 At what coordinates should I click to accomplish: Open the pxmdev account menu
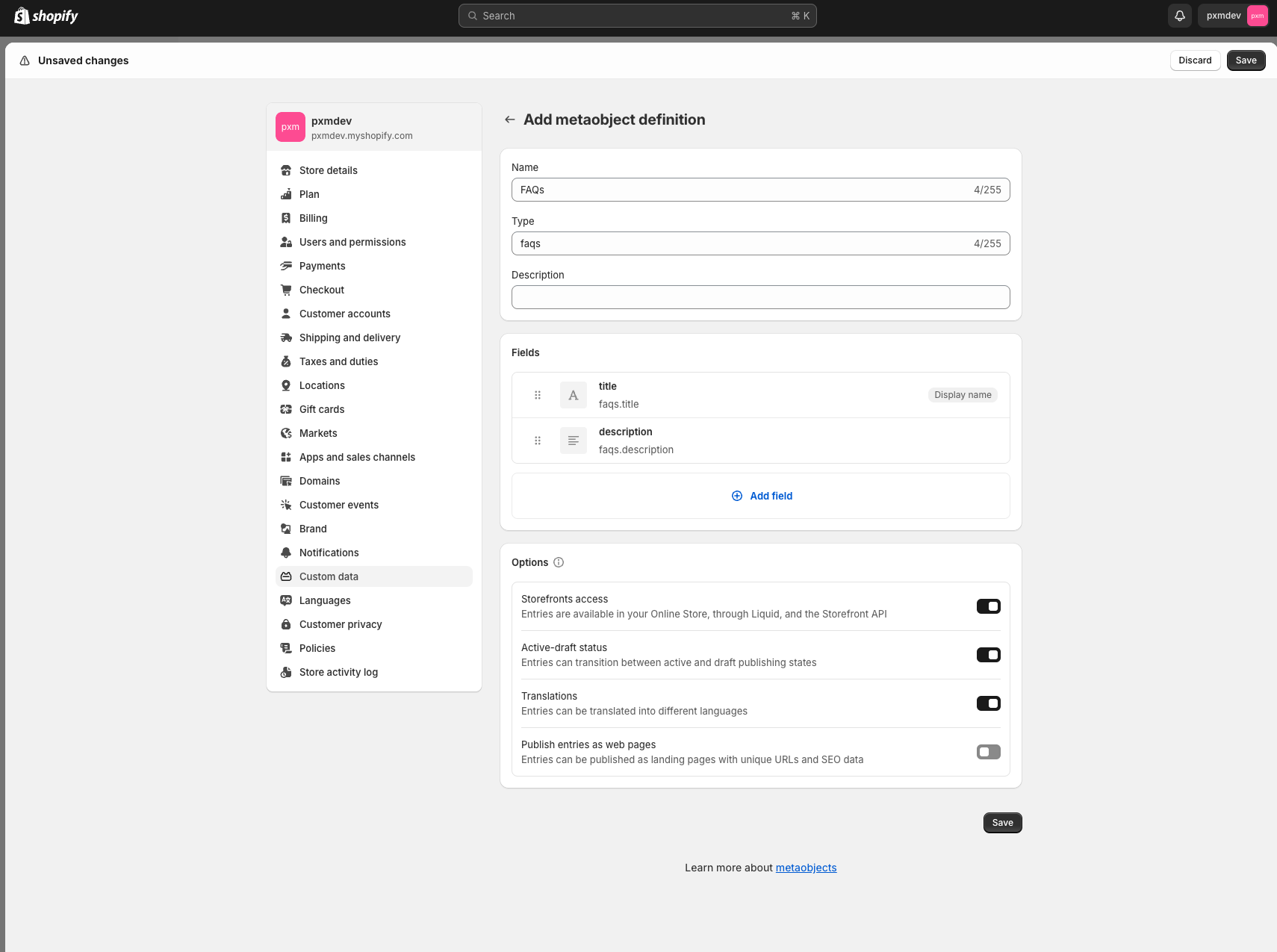[x=1233, y=16]
